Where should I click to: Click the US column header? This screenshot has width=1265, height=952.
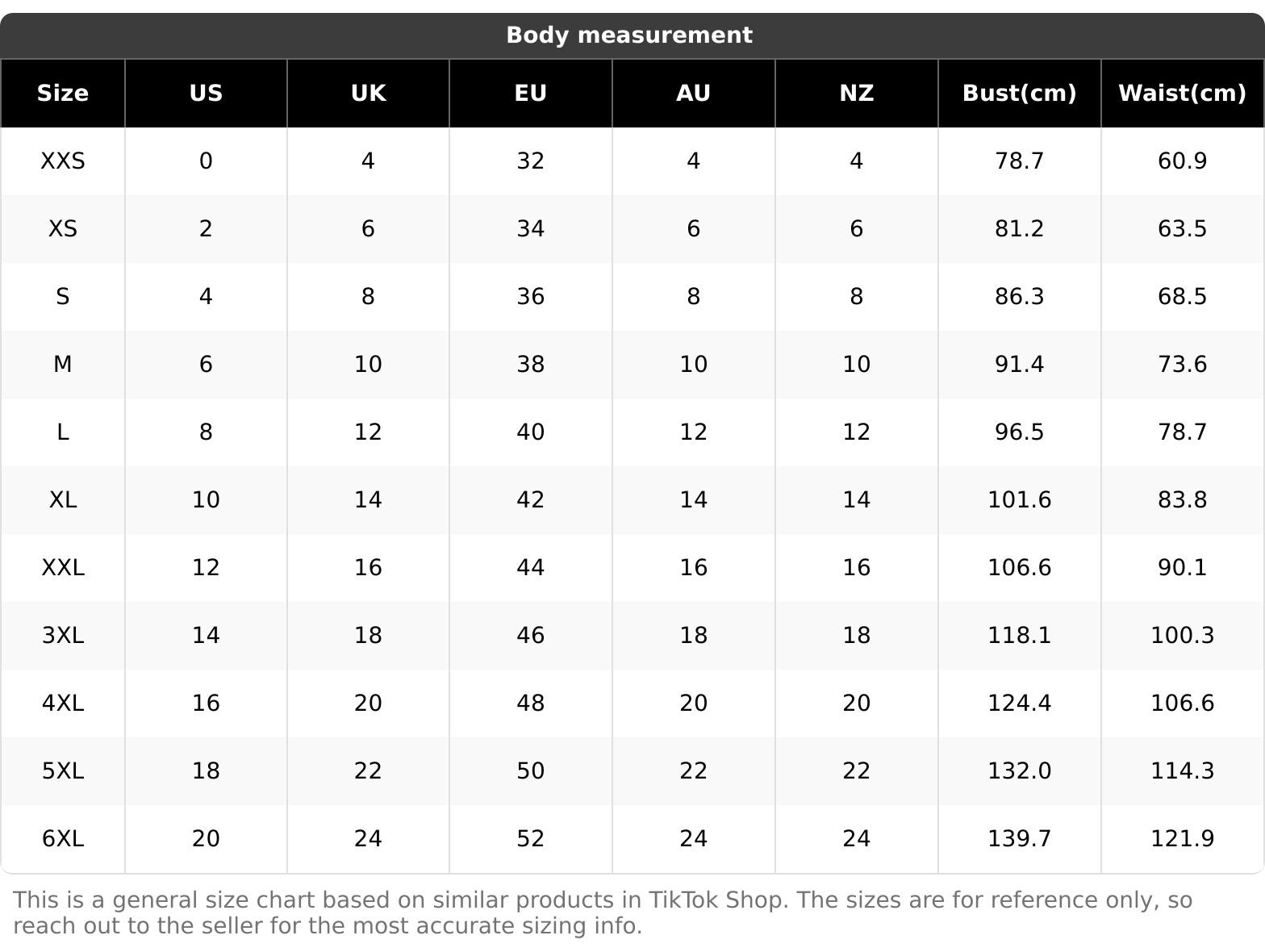[x=206, y=94]
